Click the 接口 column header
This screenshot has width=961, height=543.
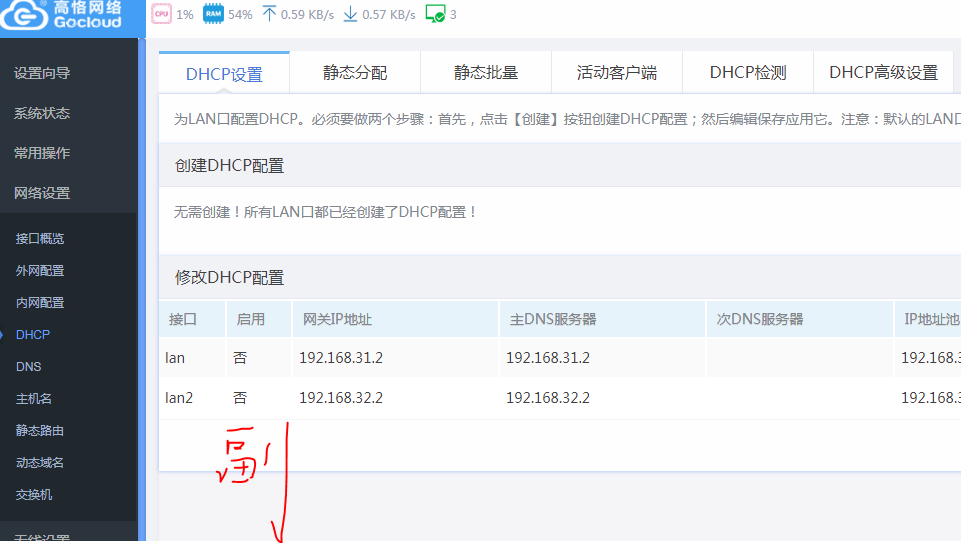tap(192, 319)
